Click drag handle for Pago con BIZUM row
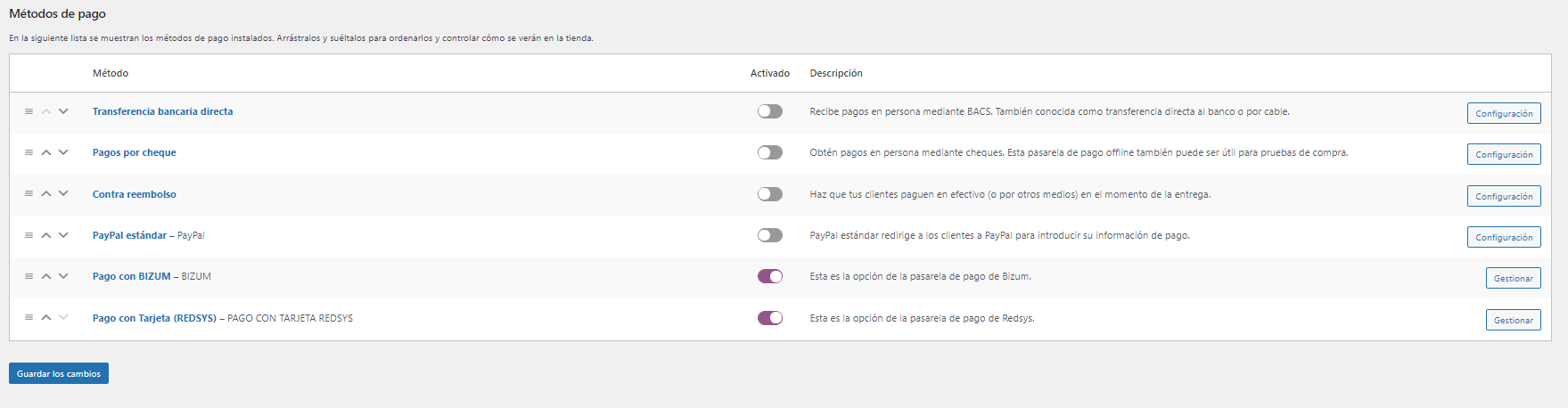 tap(29, 276)
